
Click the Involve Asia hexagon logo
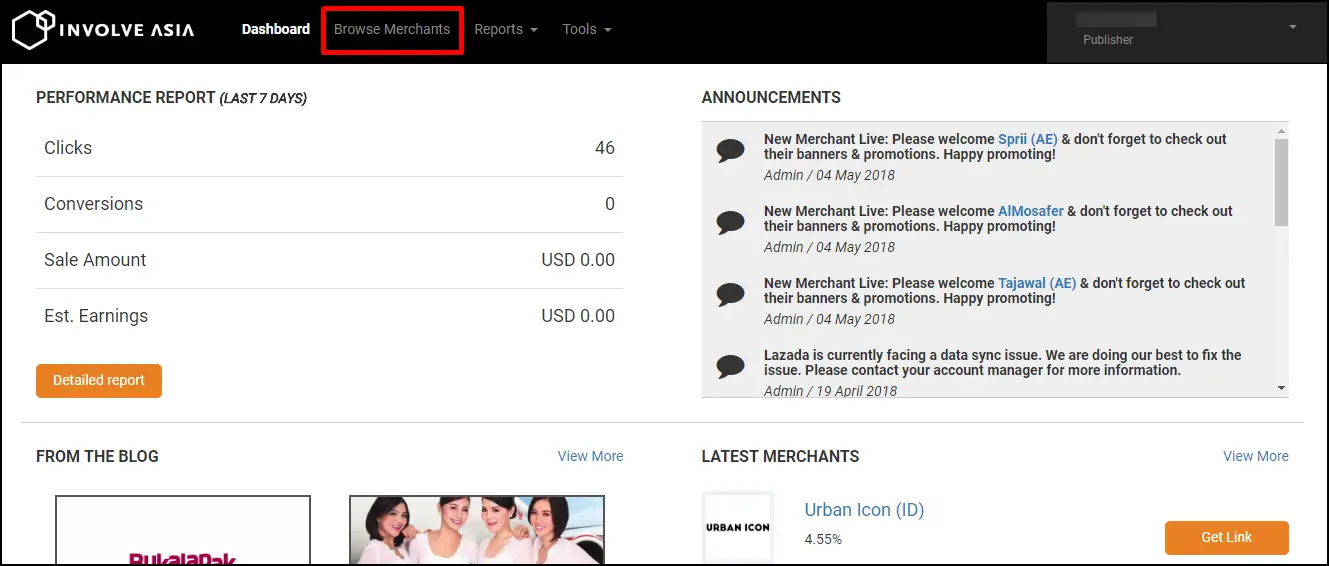tap(31, 29)
